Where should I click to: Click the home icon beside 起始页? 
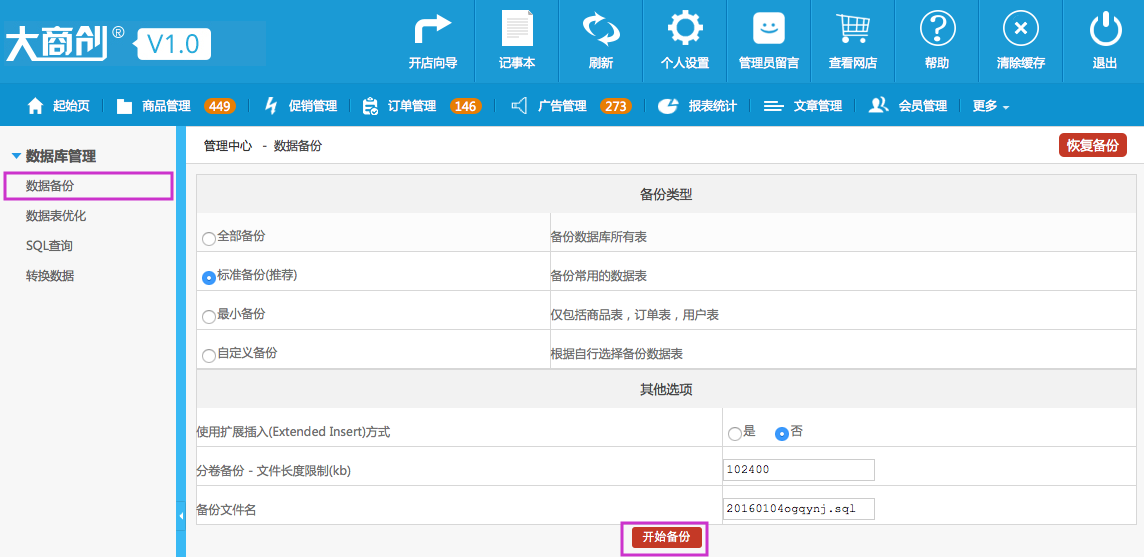pyautogui.click(x=35, y=107)
